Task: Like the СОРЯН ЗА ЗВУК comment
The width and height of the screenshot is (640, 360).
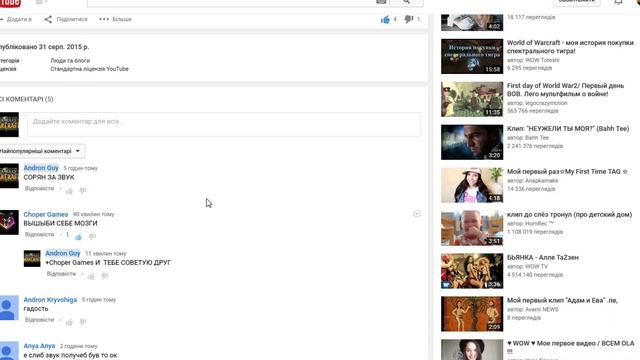Action: coord(69,190)
